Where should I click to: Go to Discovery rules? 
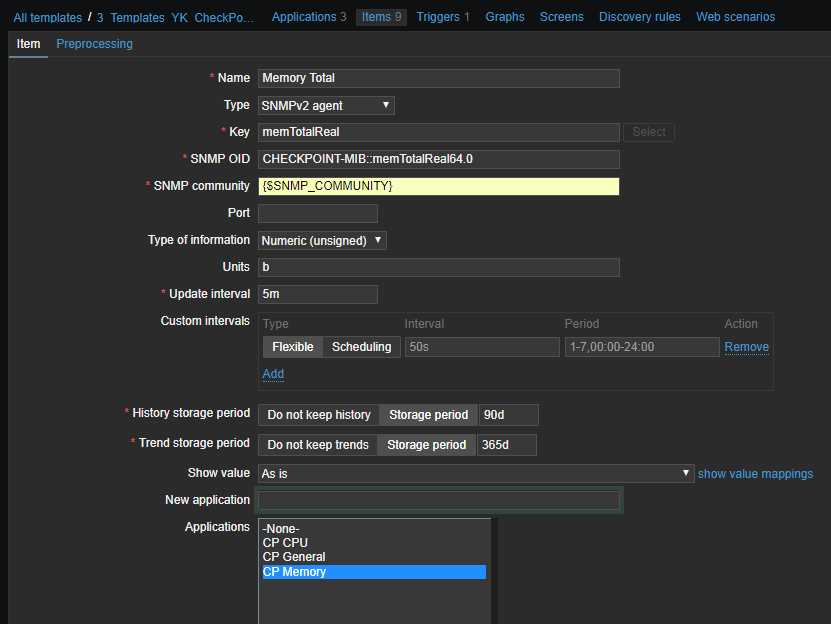(x=640, y=17)
